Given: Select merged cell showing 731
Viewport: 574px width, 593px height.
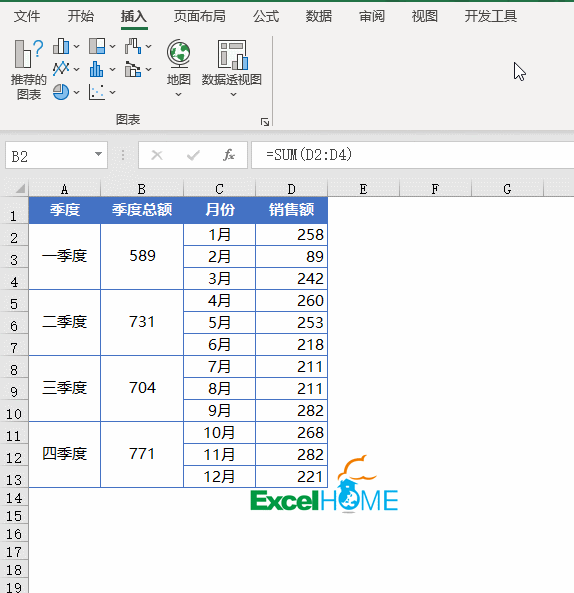Looking at the screenshot, I should (x=142, y=322).
